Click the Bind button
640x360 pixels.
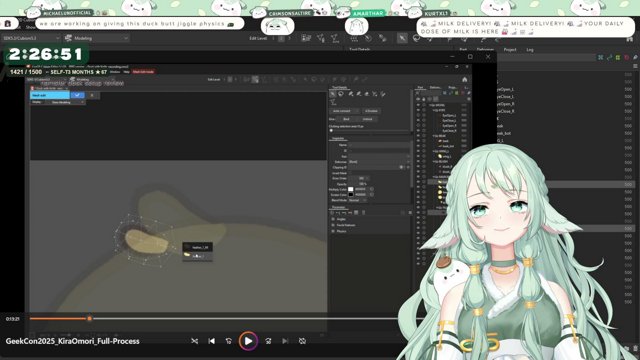pyautogui.click(x=346, y=119)
